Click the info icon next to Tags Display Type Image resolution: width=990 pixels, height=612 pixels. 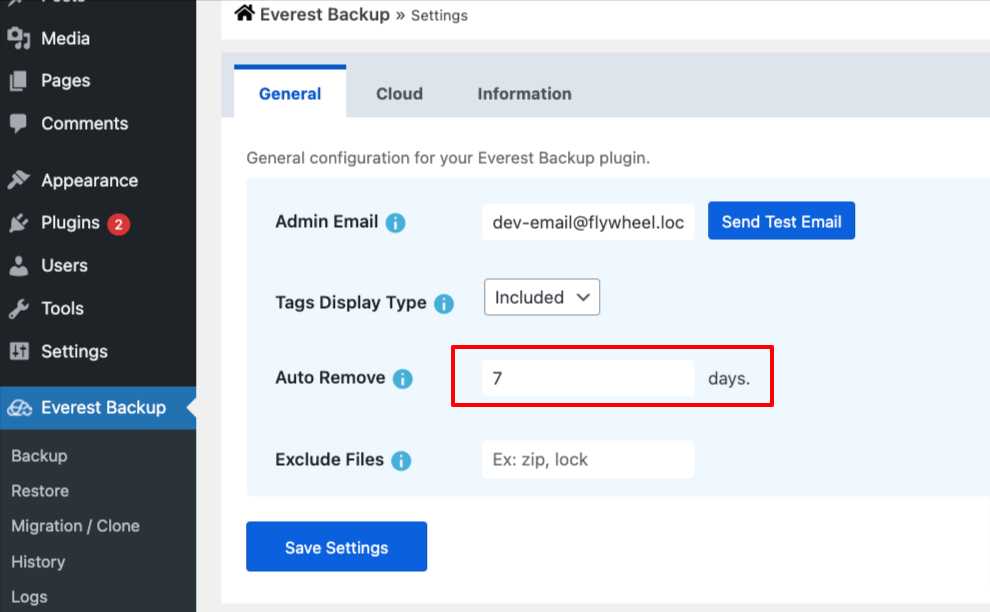(444, 304)
